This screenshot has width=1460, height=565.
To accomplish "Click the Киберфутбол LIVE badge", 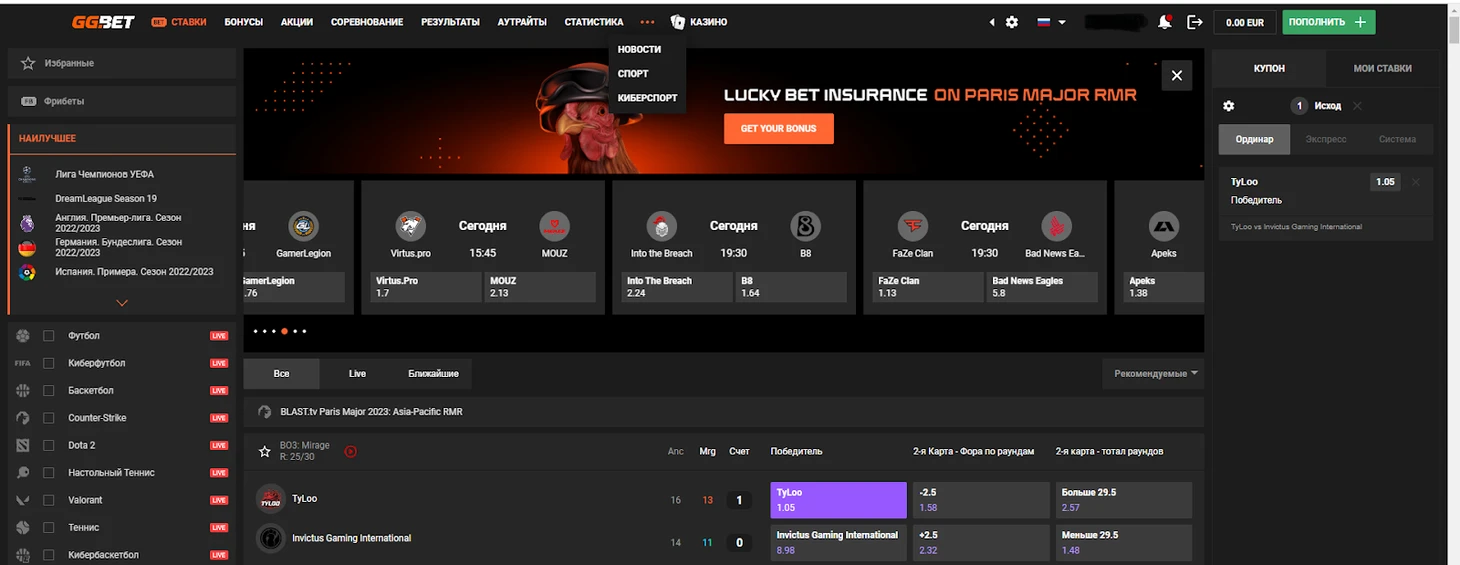I will click(x=219, y=363).
